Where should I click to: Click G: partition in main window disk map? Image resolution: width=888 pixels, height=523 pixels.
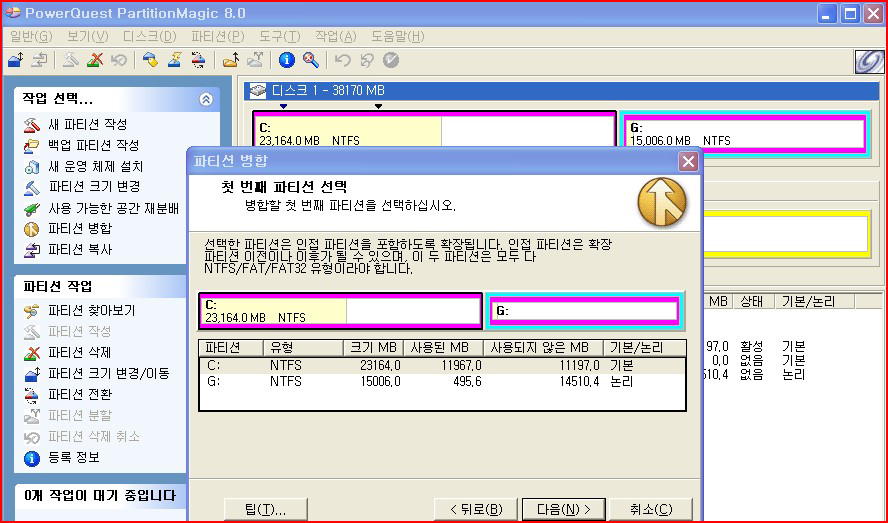tap(745, 134)
